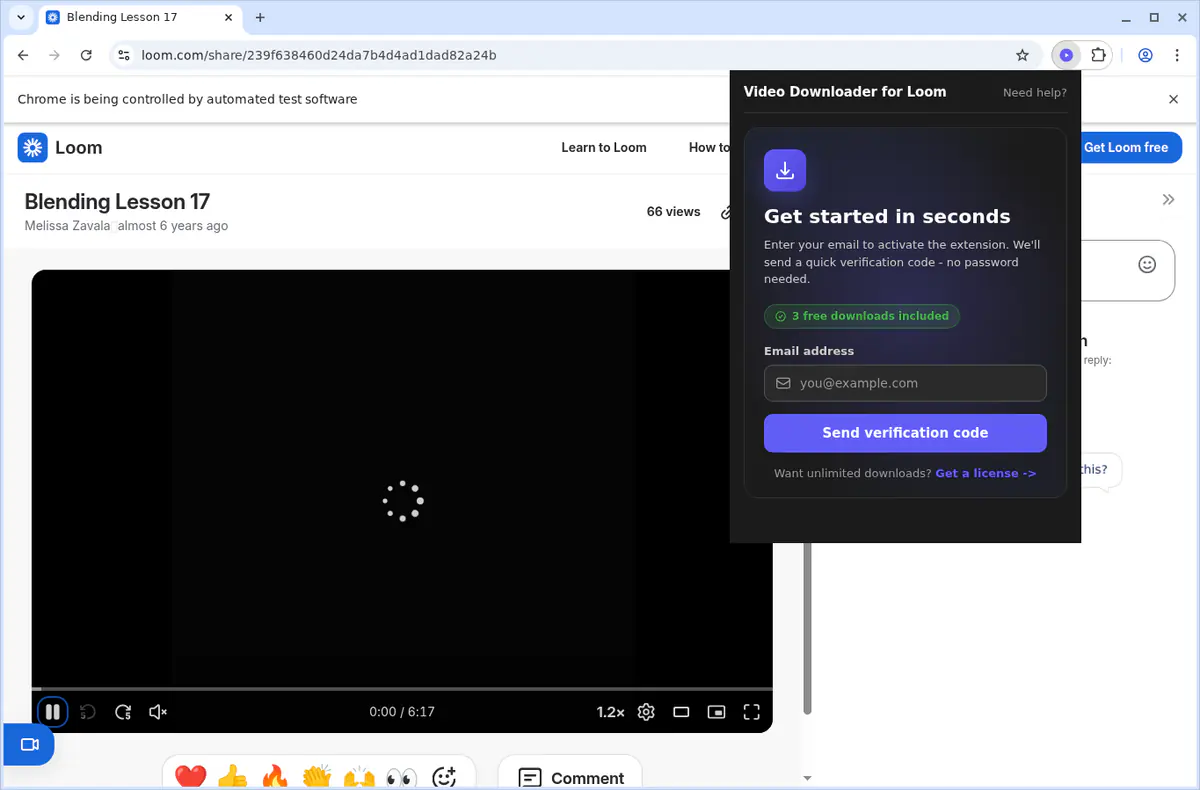View site information icon in address bar
The height and width of the screenshot is (790, 1200).
click(x=123, y=55)
